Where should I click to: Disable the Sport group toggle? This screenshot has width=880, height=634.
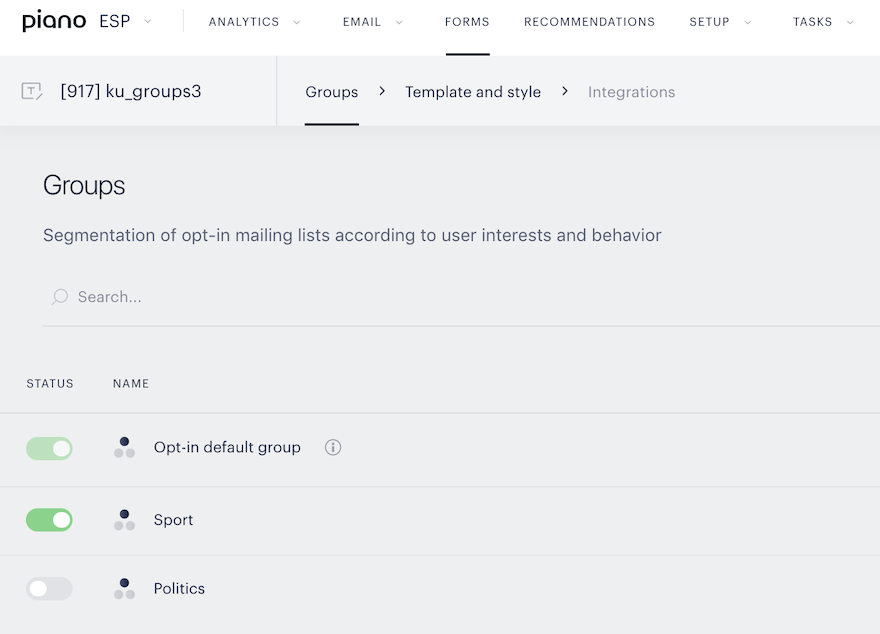[x=49, y=520]
